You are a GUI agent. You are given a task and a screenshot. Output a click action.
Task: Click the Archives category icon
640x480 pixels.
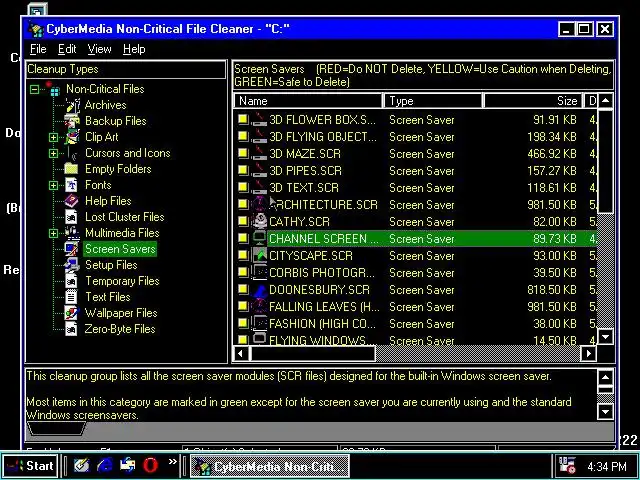[72, 105]
